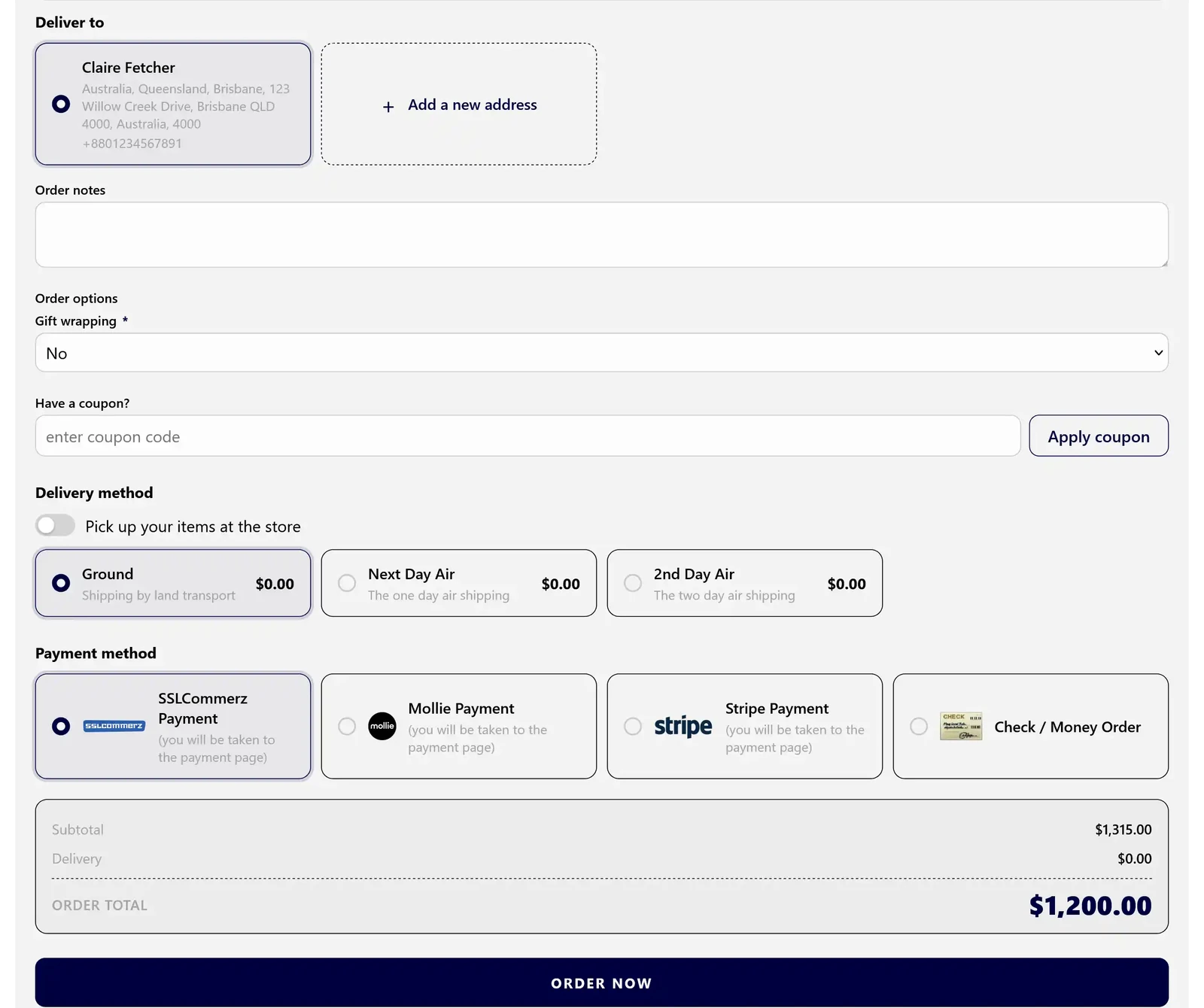
Task: Click the plus icon for new address
Action: pyautogui.click(x=388, y=107)
